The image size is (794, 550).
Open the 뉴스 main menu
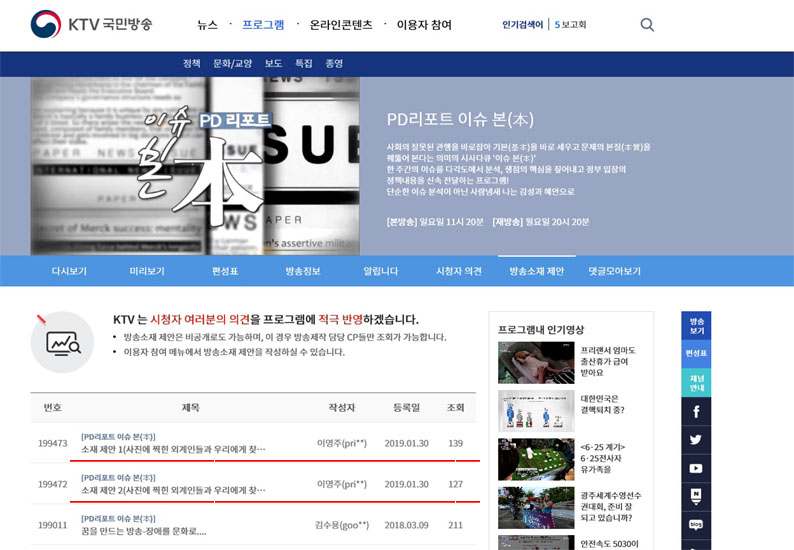[207, 25]
